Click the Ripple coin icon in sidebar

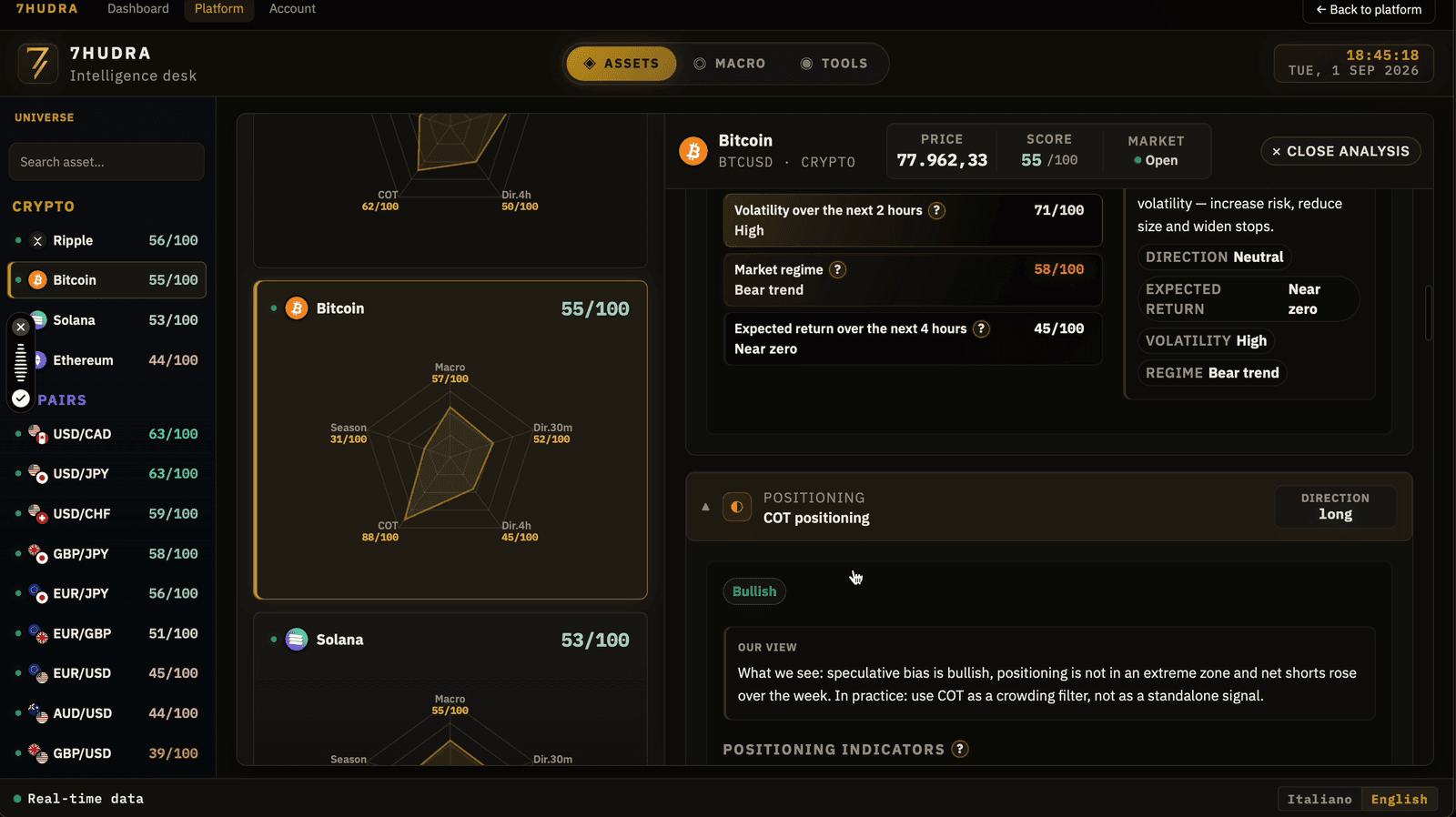pyautogui.click(x=37, y=241)
